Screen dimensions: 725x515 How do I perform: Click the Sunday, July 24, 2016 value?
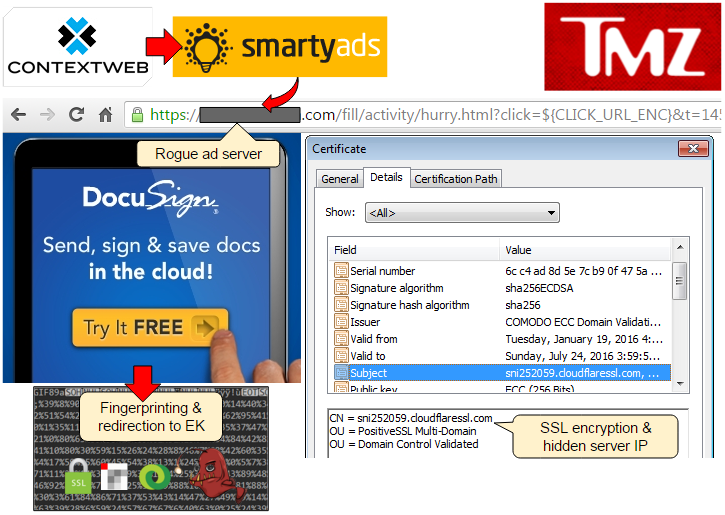(582, 356)
